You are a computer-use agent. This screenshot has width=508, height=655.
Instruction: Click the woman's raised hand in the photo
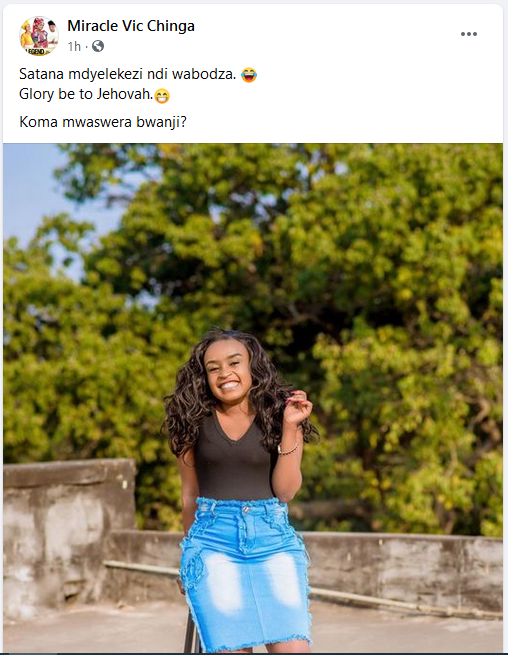[297, 407]
